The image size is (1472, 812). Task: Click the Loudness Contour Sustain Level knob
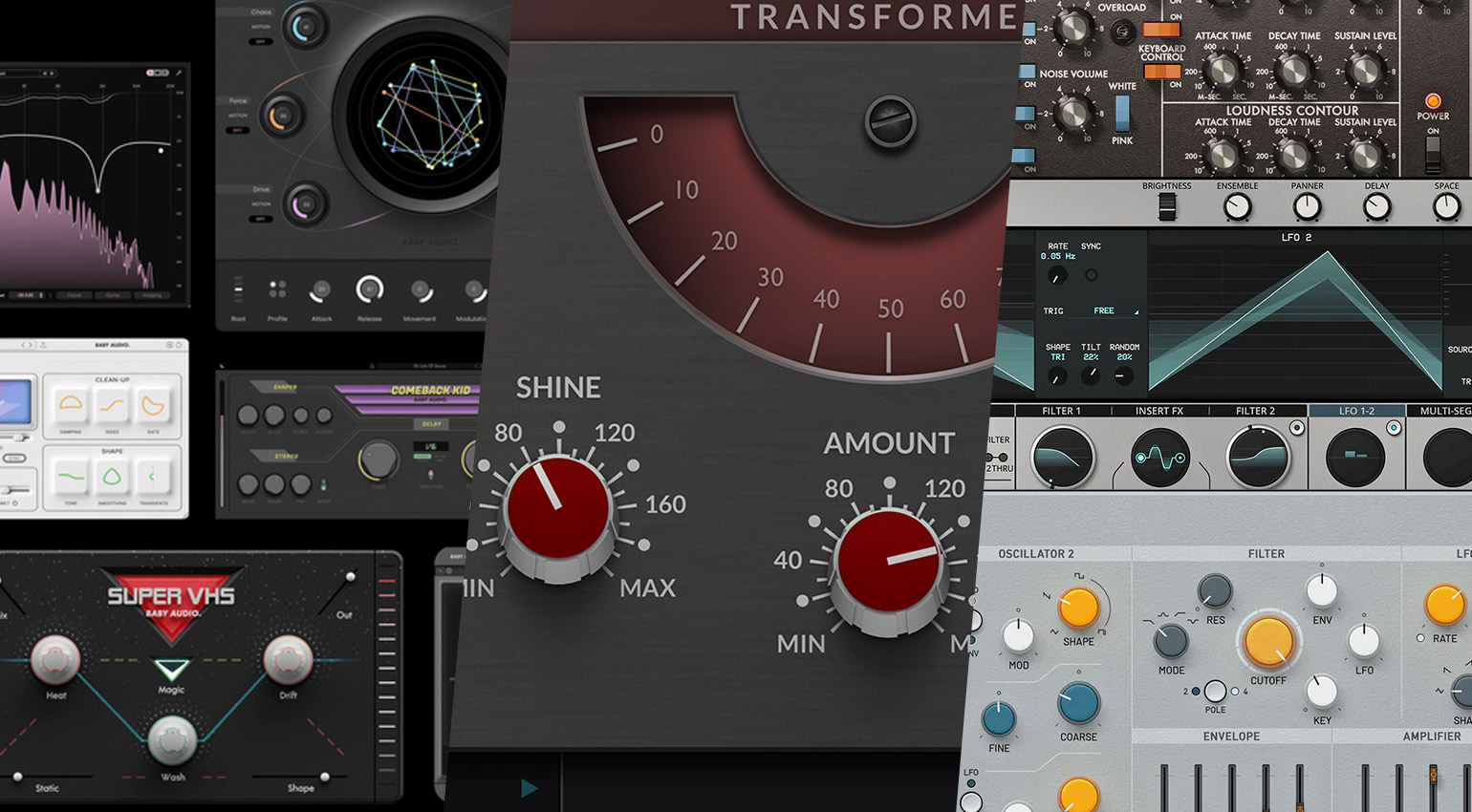1365,155
